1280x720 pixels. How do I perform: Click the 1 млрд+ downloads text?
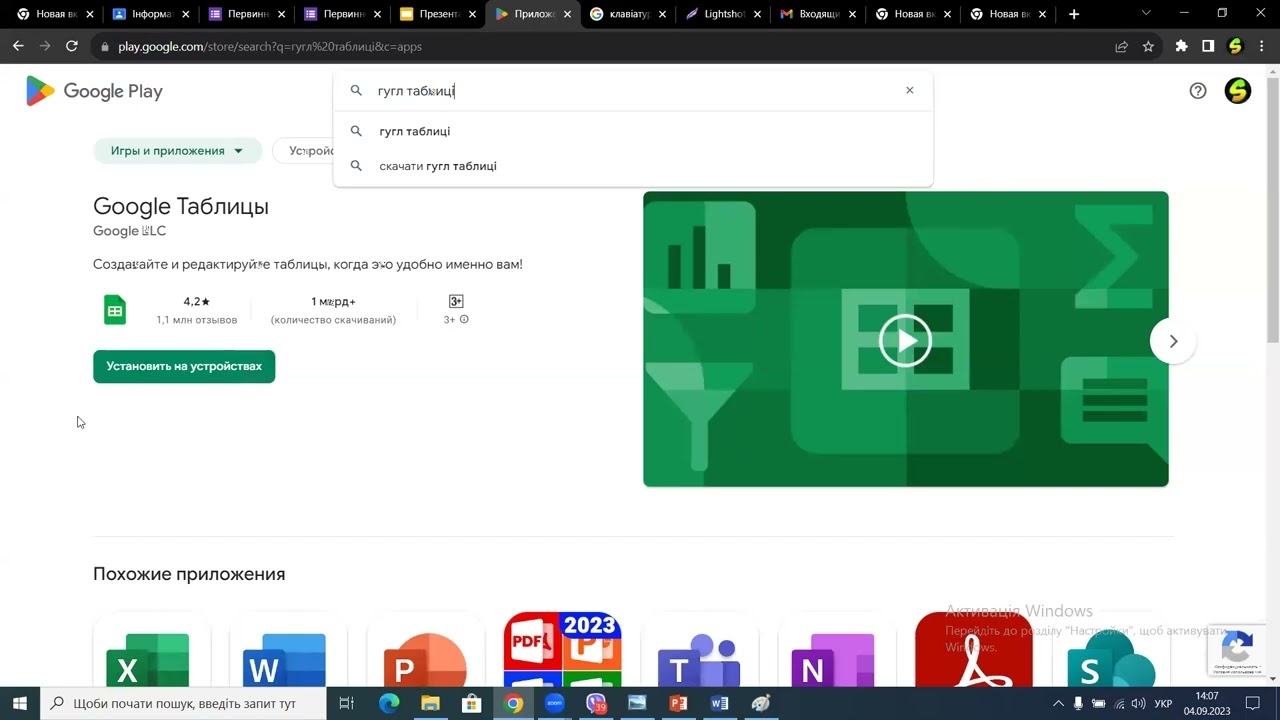tap(333, 301)
